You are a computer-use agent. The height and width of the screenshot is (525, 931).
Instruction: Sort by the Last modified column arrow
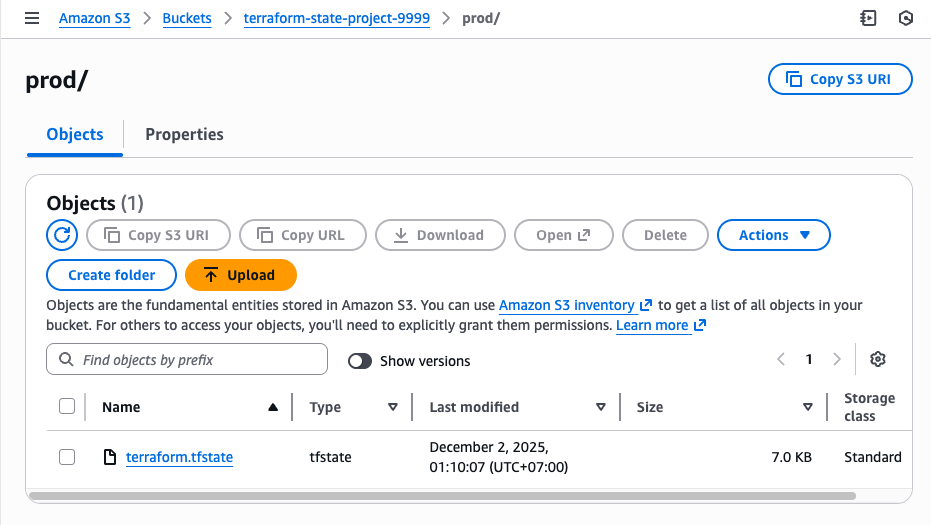pyautogui.click(x=601, y=407)
